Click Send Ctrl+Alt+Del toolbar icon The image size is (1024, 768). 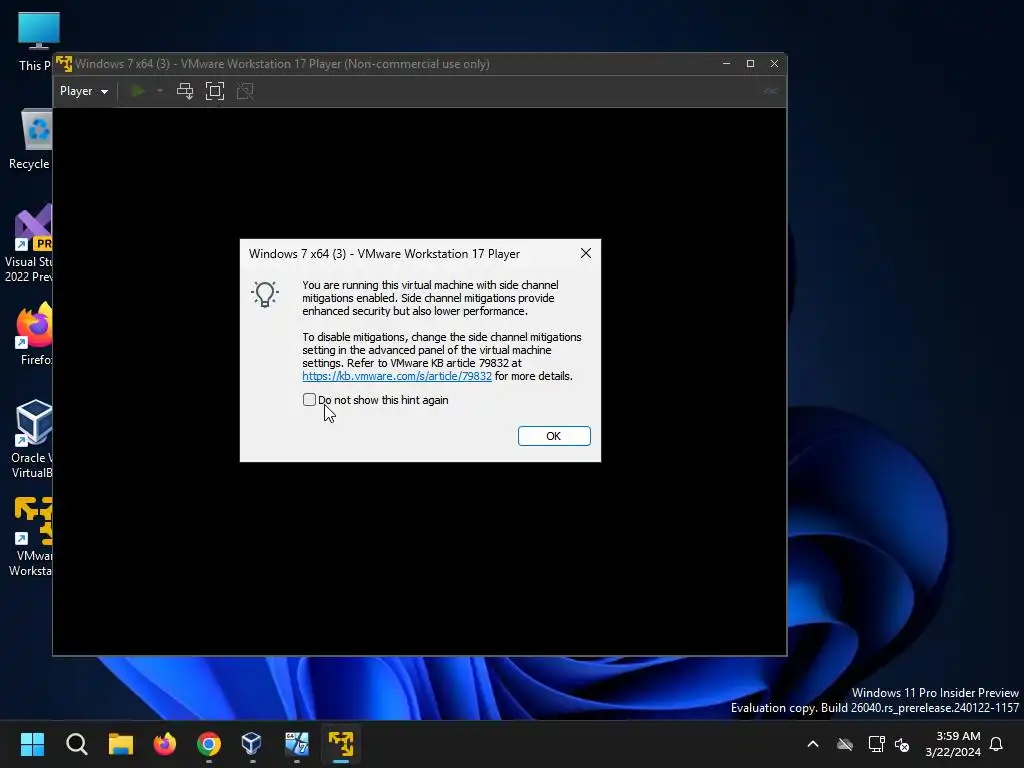coord(185,91)
